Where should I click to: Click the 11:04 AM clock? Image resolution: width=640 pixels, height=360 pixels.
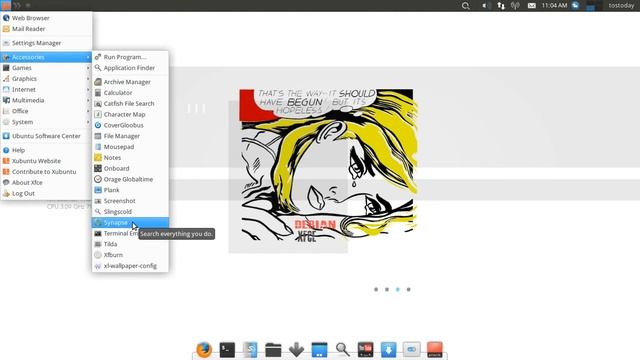(x=554, y=5)
